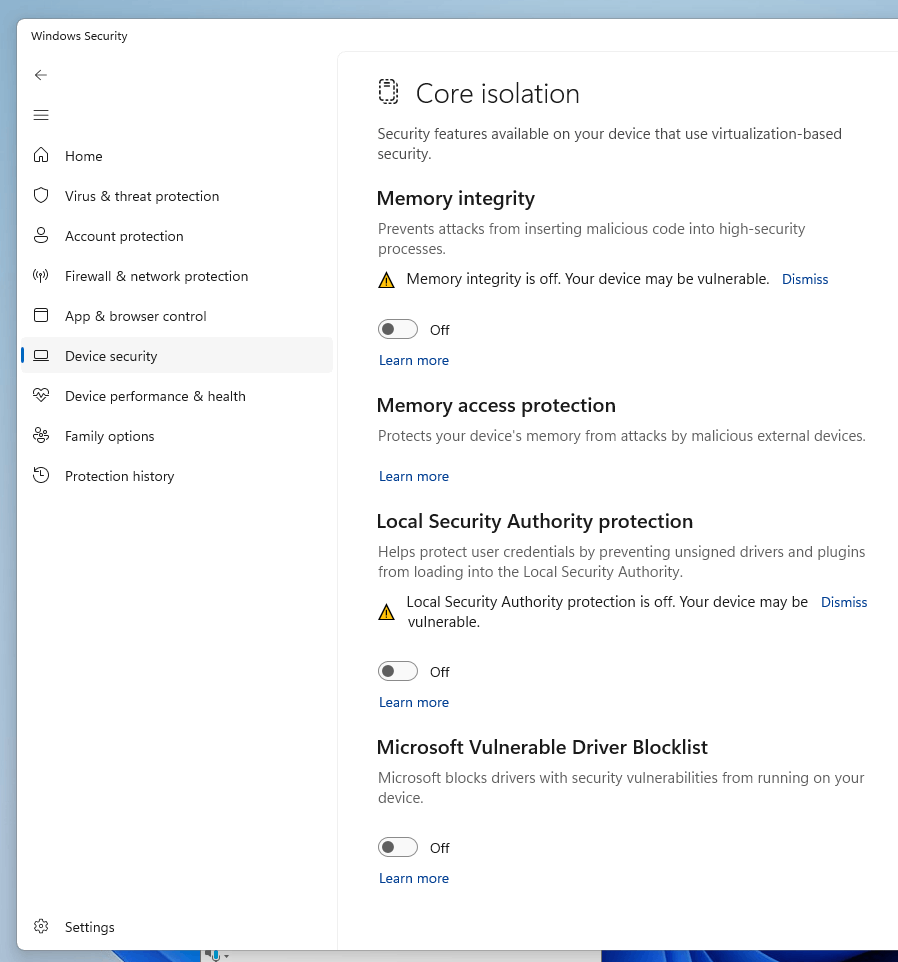
Task: Click 'Memory integrity is off' warning text
Action: (x=588, y=279)
